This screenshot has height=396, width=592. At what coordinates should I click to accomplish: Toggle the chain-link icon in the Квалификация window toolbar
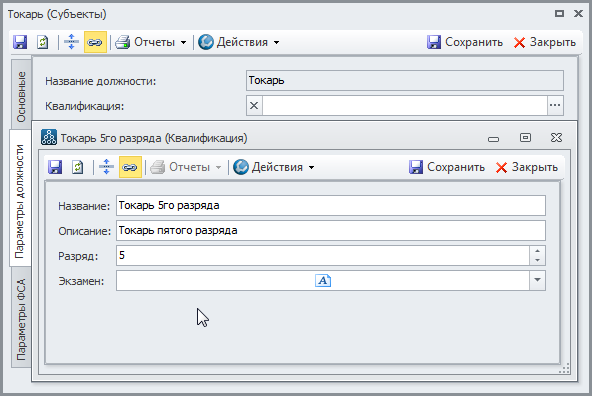click(130, 167)
